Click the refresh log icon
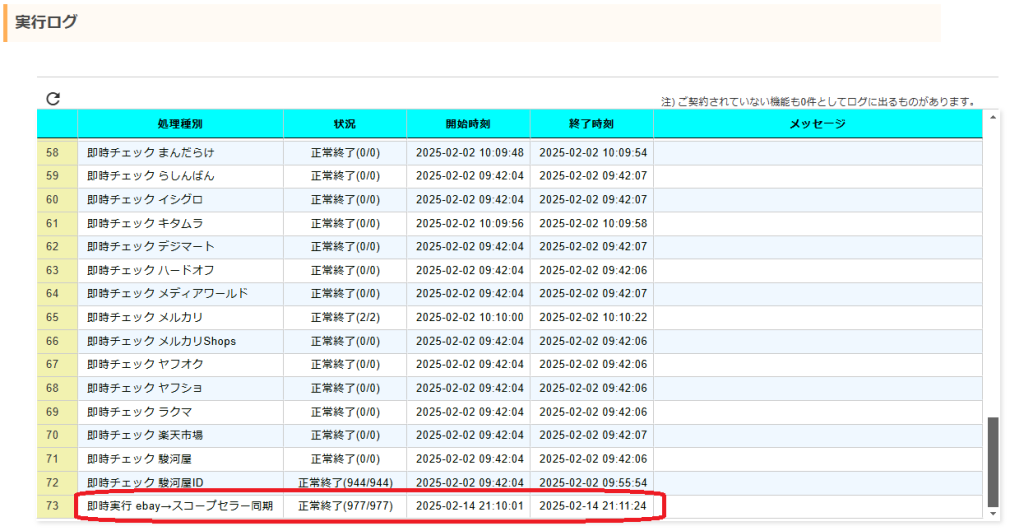The height and width of the screenshot is (531, 1024). tap(53, 99)
